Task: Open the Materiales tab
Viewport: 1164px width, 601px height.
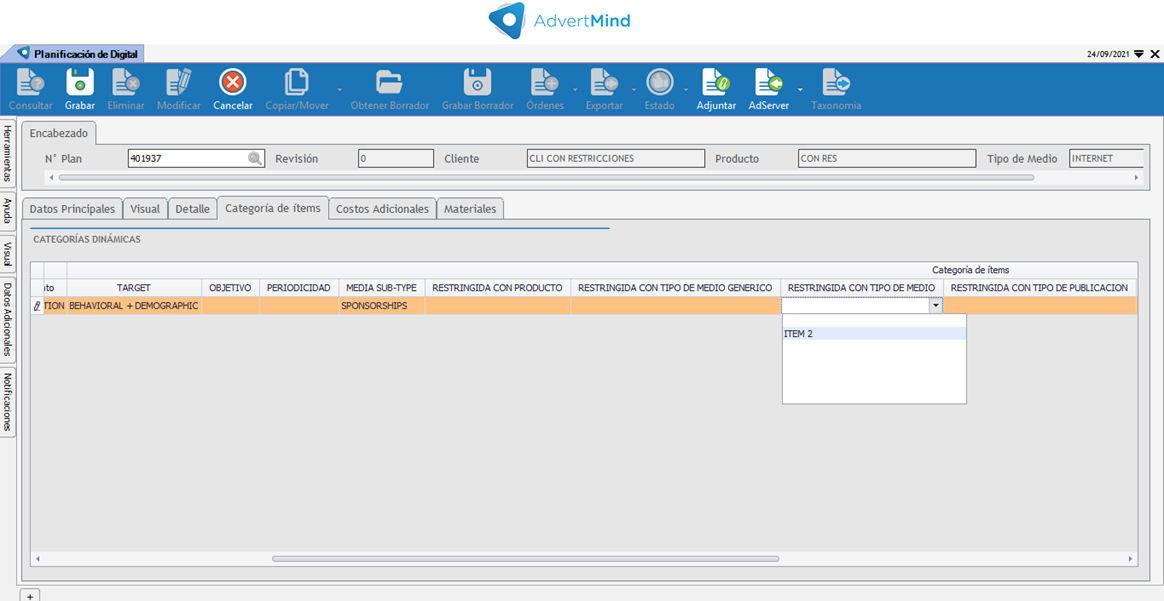Action: [x=470, y=209]
